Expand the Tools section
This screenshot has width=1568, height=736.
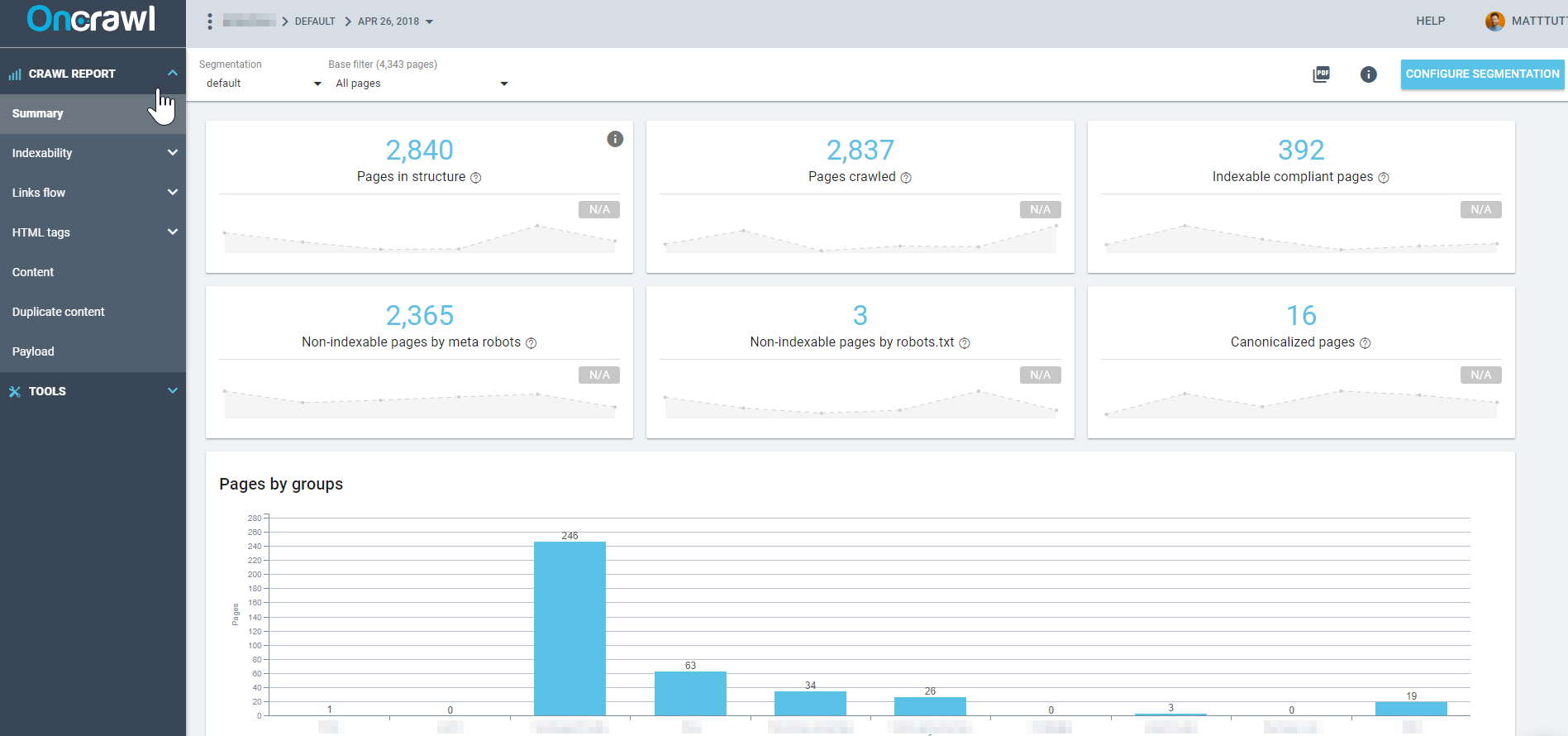(x=172, y=391)
